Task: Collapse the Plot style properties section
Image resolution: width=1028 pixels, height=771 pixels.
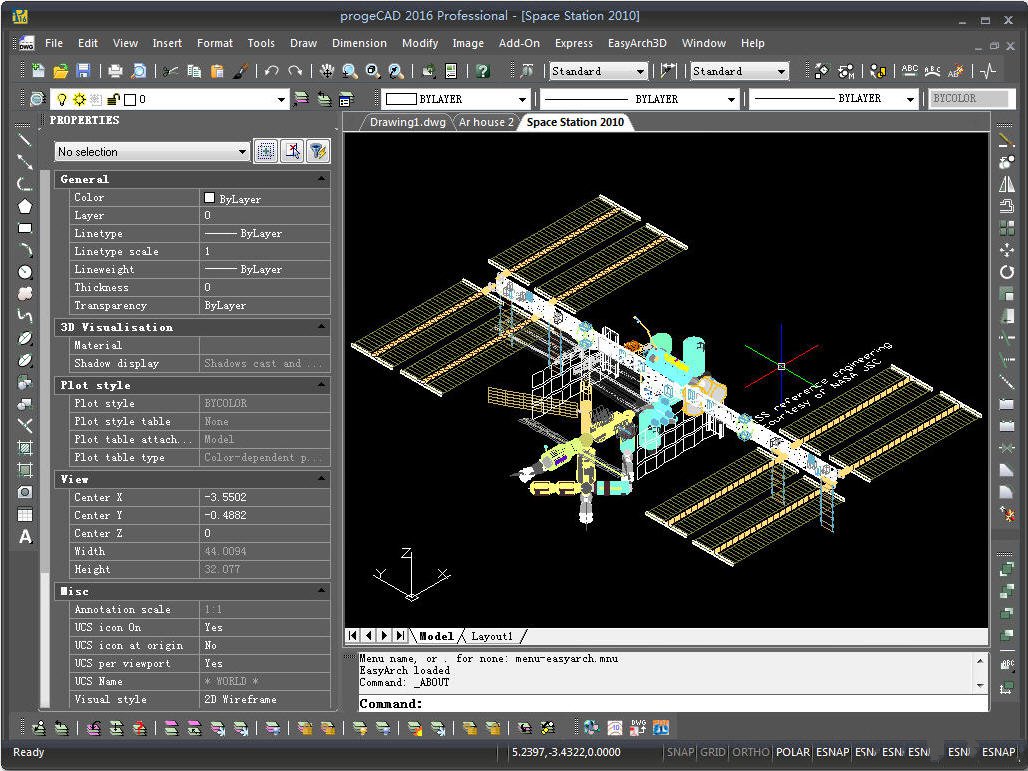Action: point(322,385)
